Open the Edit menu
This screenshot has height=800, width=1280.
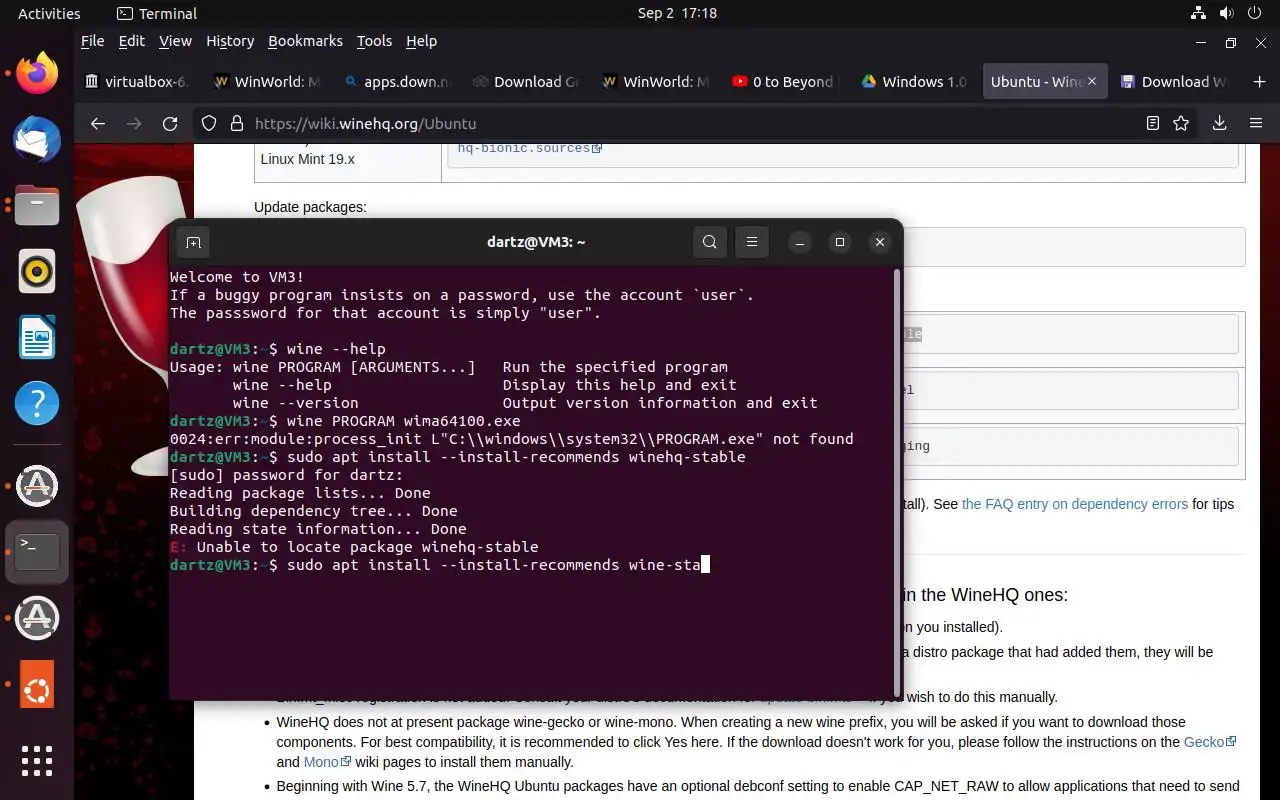(131, 41)
